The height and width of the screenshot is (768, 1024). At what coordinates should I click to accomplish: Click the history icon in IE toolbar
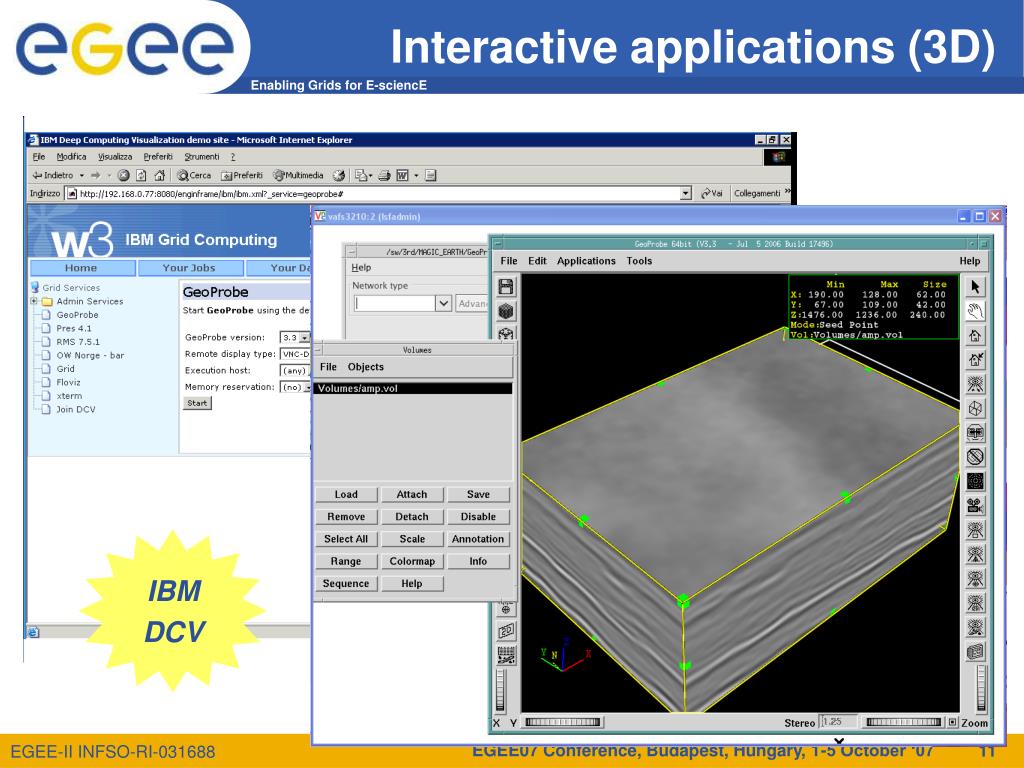[x=339, y=175]
